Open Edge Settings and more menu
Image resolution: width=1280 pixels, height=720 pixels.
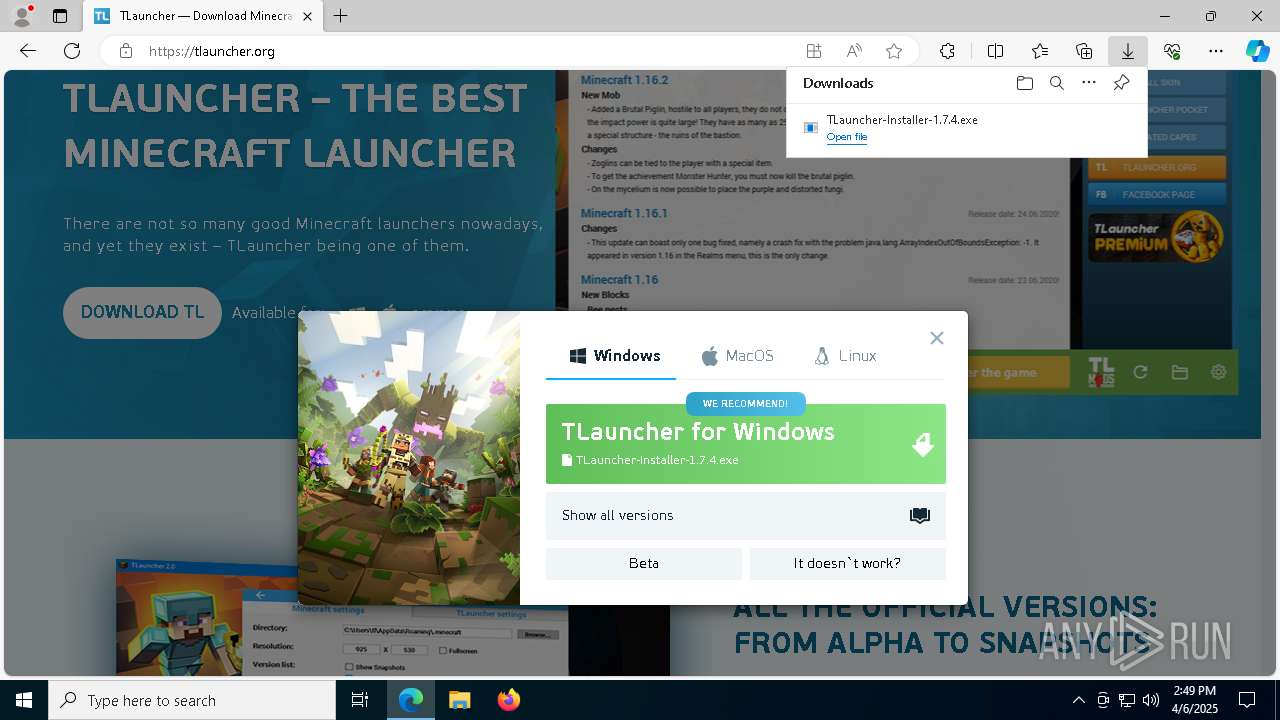[1216, 51]
